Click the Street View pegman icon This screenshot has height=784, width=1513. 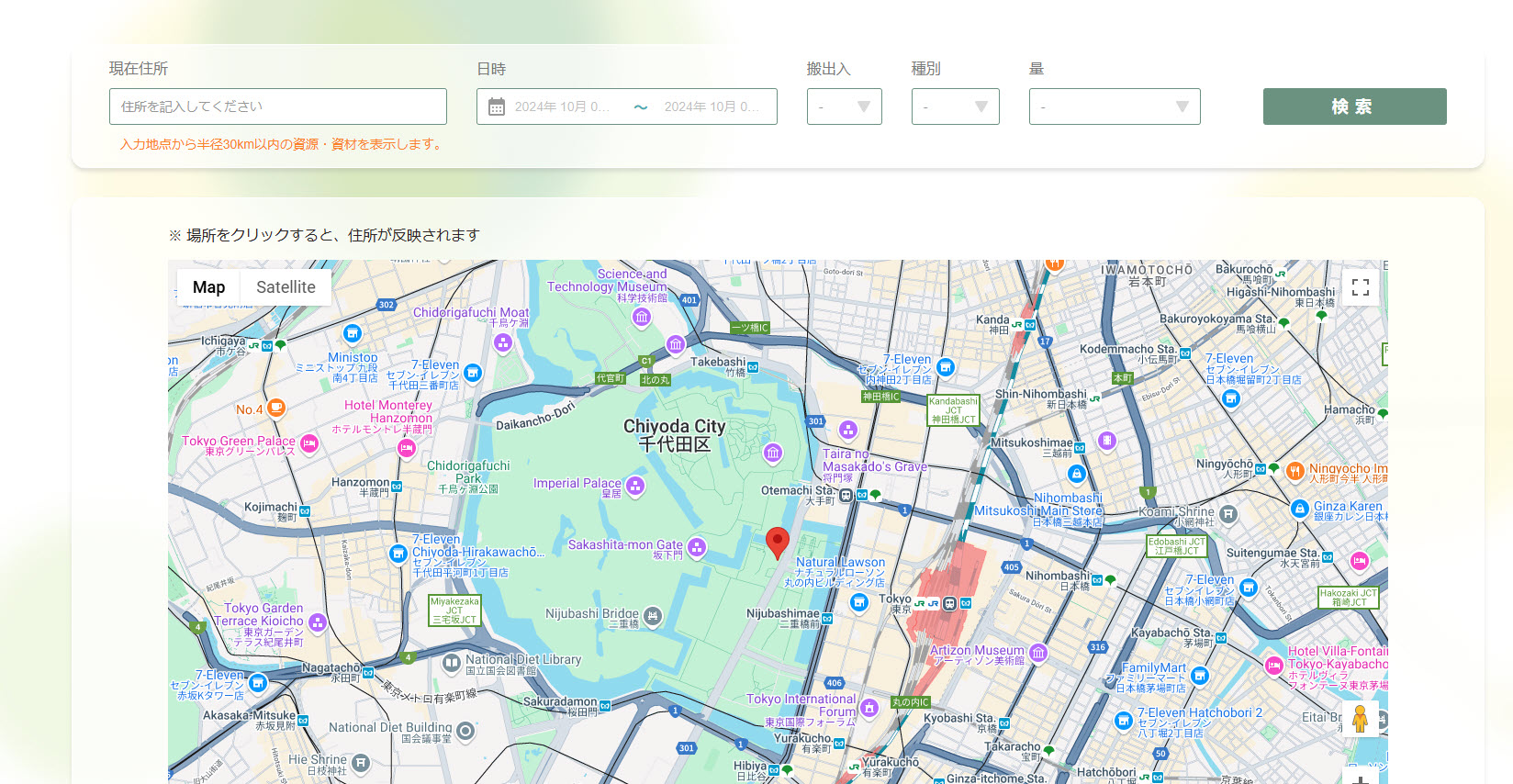(x=1360, y=718)
